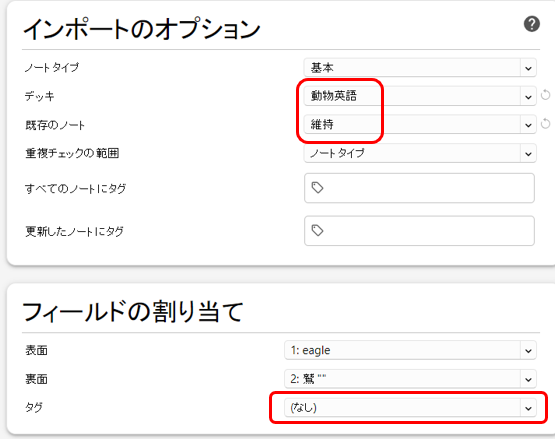This screenshot has width=555, height=439.
Task: Reset the 既存のノート setting with revert icon
Action: click(x=546, y=124)
